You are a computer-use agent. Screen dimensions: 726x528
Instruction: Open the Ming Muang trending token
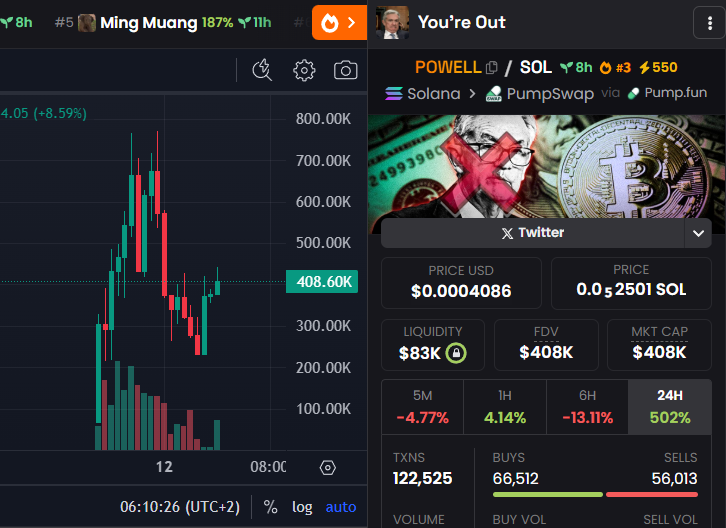[163, 23]
